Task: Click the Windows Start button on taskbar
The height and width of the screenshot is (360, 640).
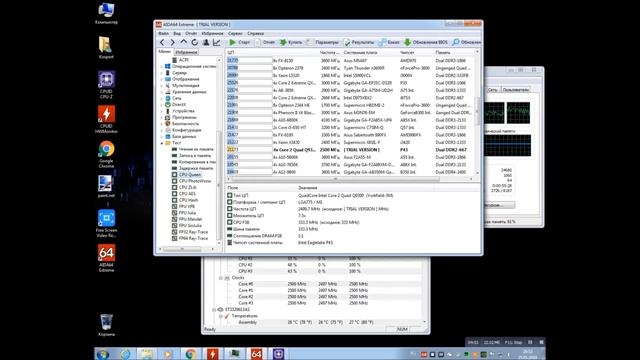Action: tap(102, 354)
